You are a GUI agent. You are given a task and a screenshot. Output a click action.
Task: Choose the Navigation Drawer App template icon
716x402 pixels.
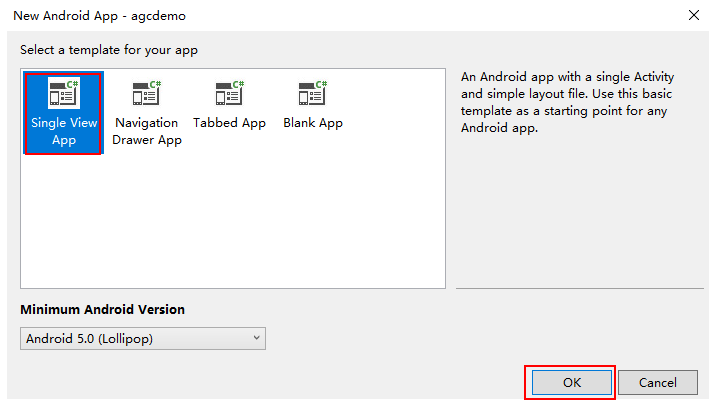(x=146, y=95)
